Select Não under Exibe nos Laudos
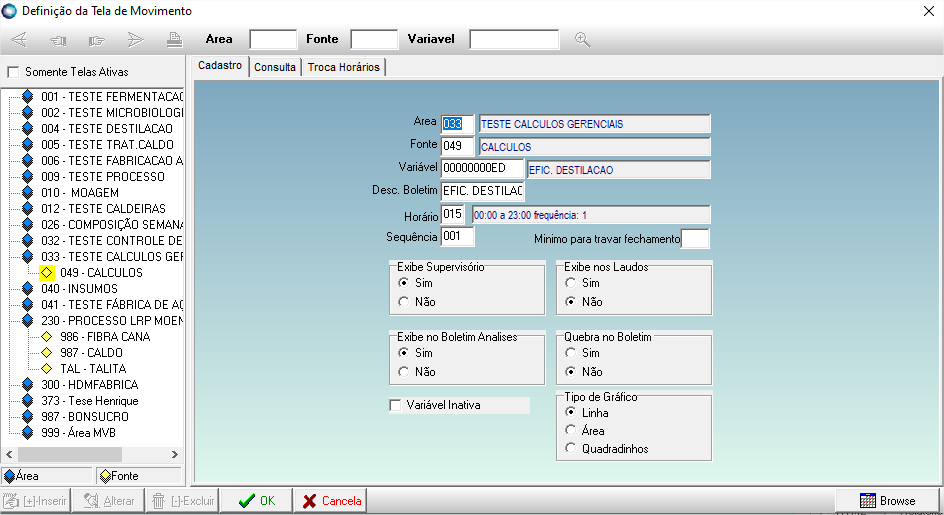The image size is (944, 515). [x=571, y=302]
